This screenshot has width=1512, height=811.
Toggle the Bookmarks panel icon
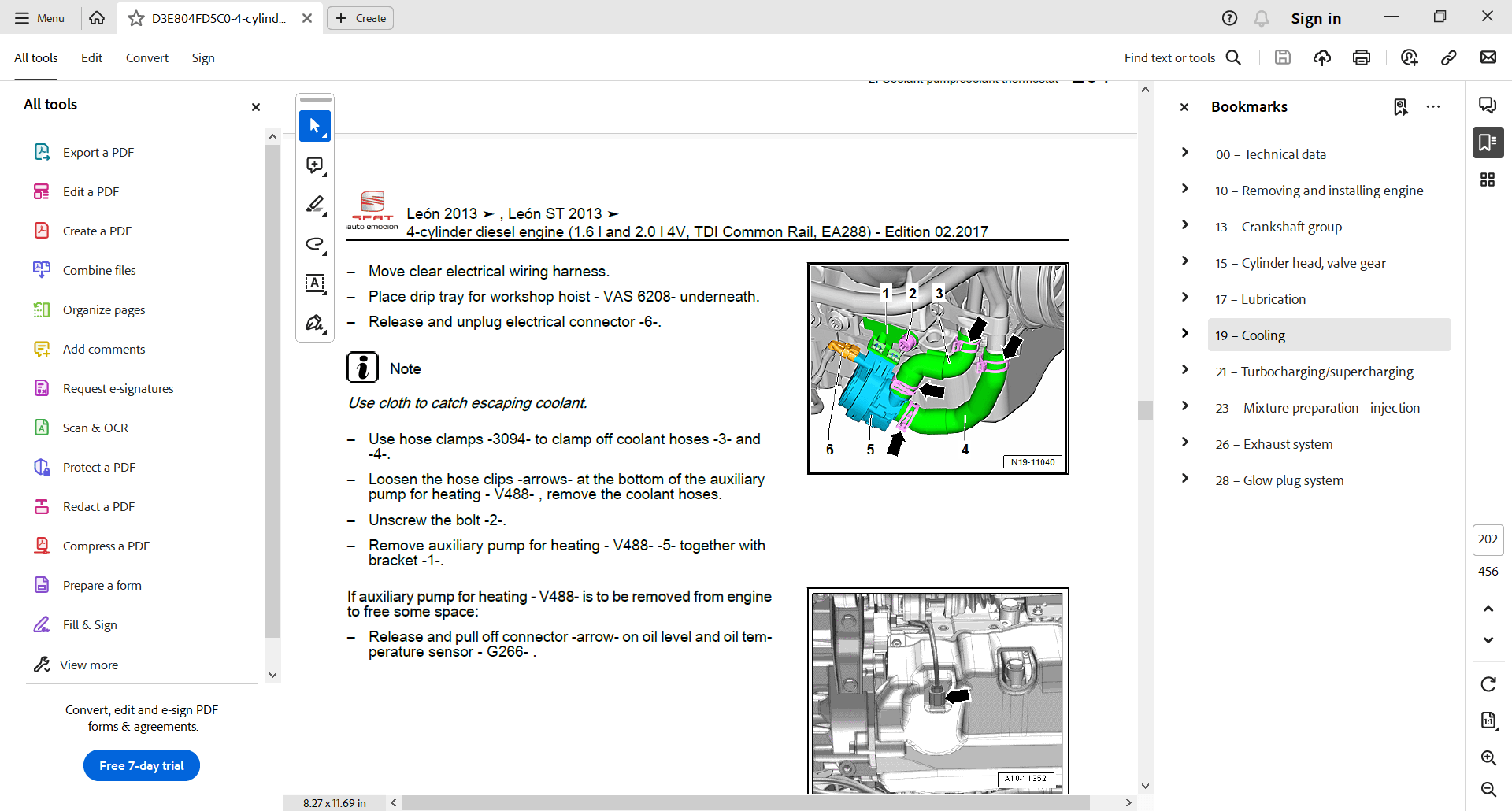pyautogui.click(x=1488, y=143)
